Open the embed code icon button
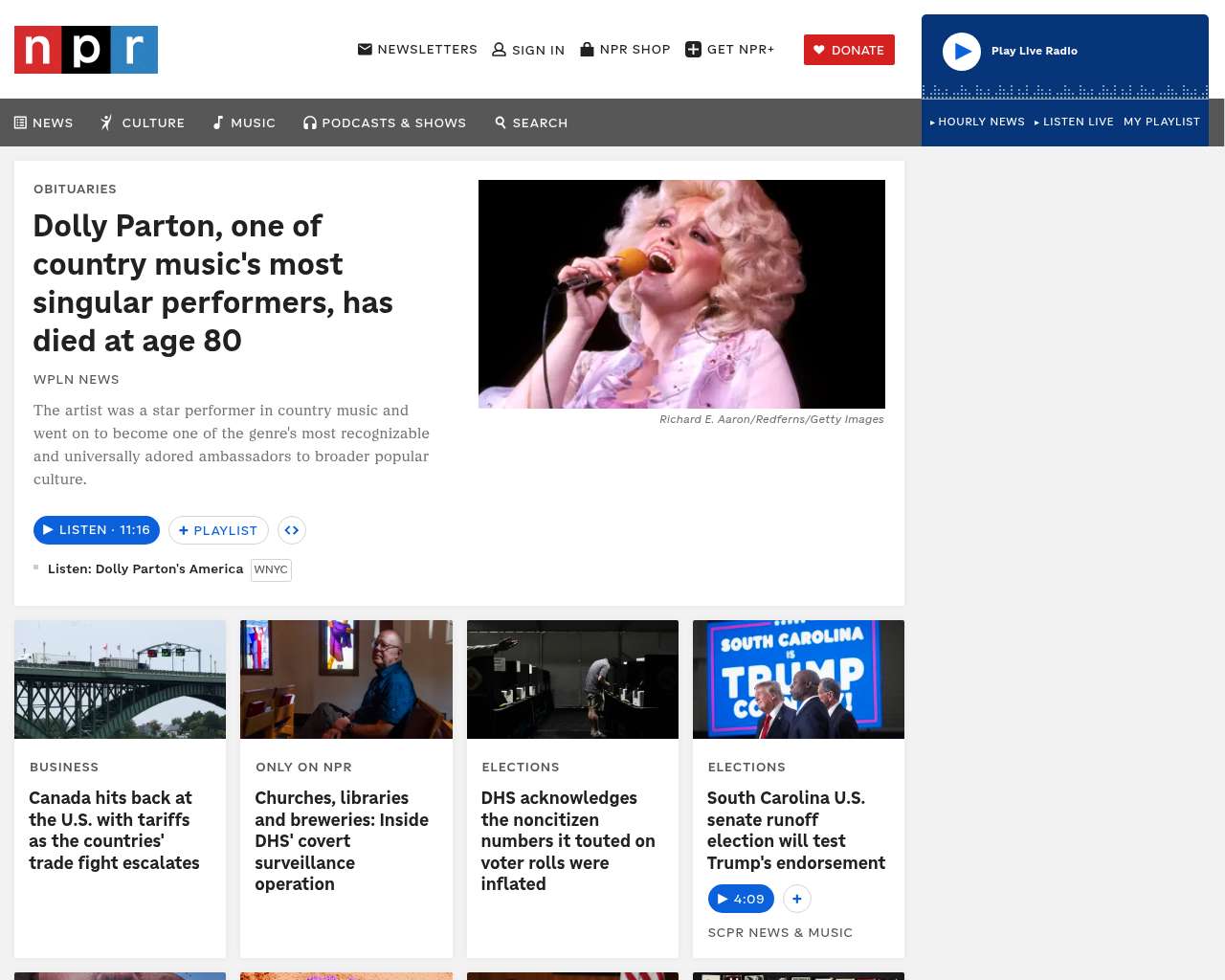The image size is (1225, 980). tap(292, 530)
